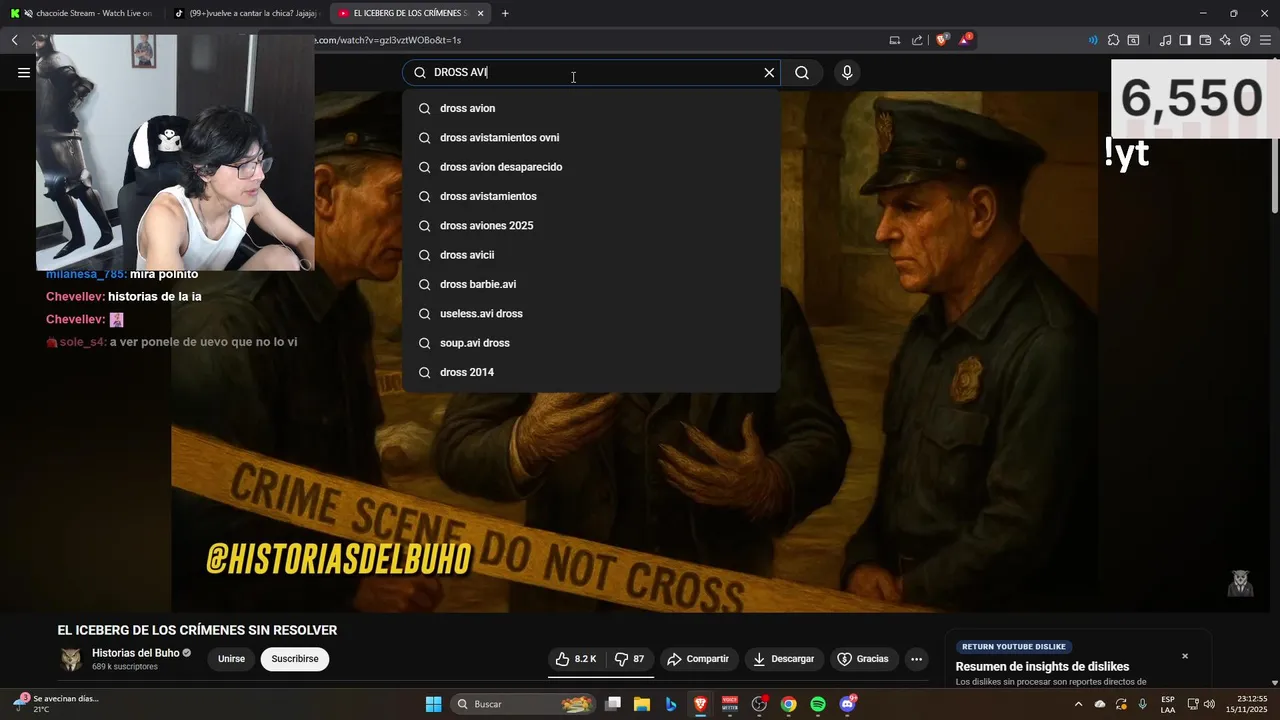Open the more actions ellipsis button

(x=916, y=659)
